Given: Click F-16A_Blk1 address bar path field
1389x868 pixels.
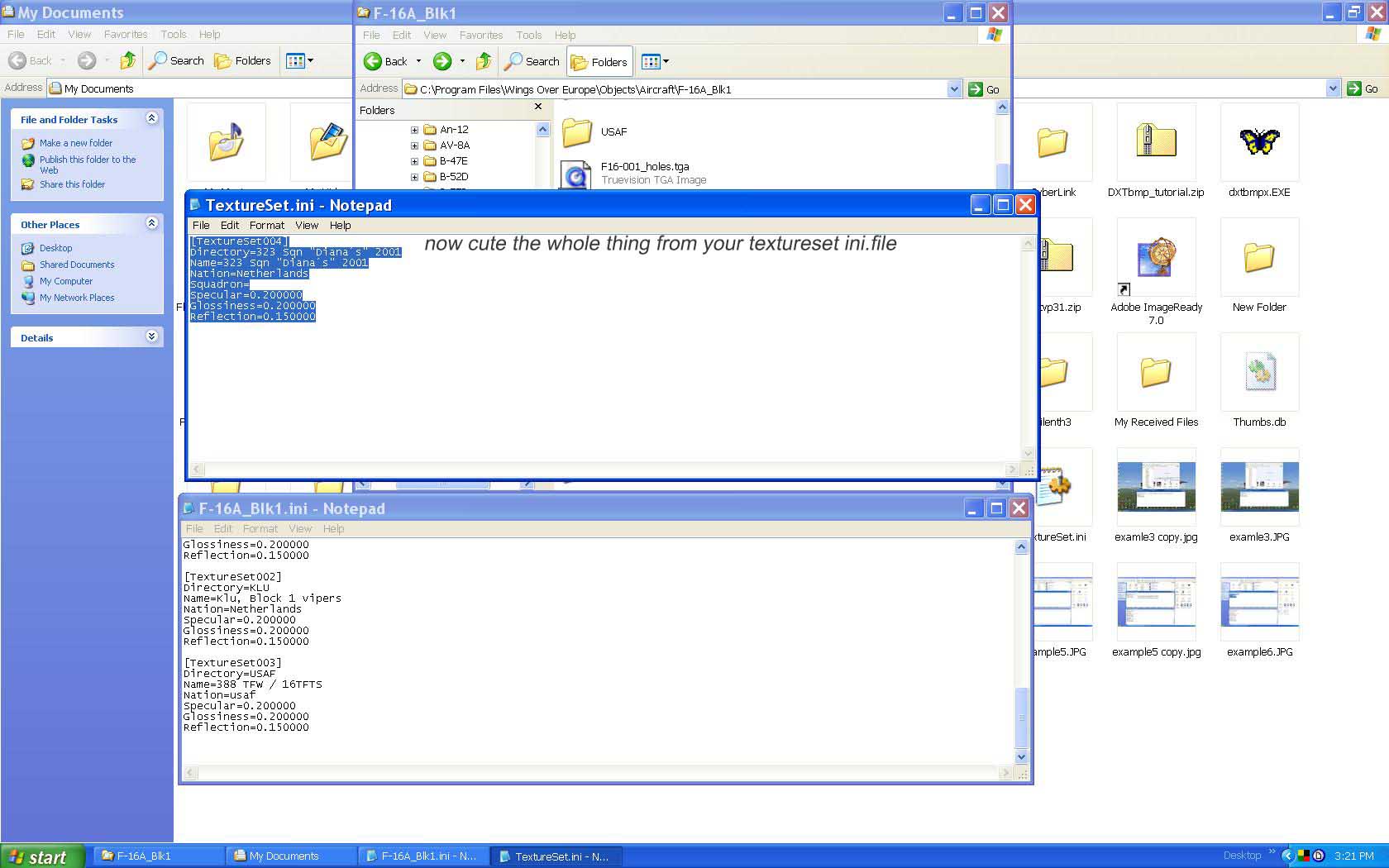Looking at the screenshot, I should click(674, 89).
